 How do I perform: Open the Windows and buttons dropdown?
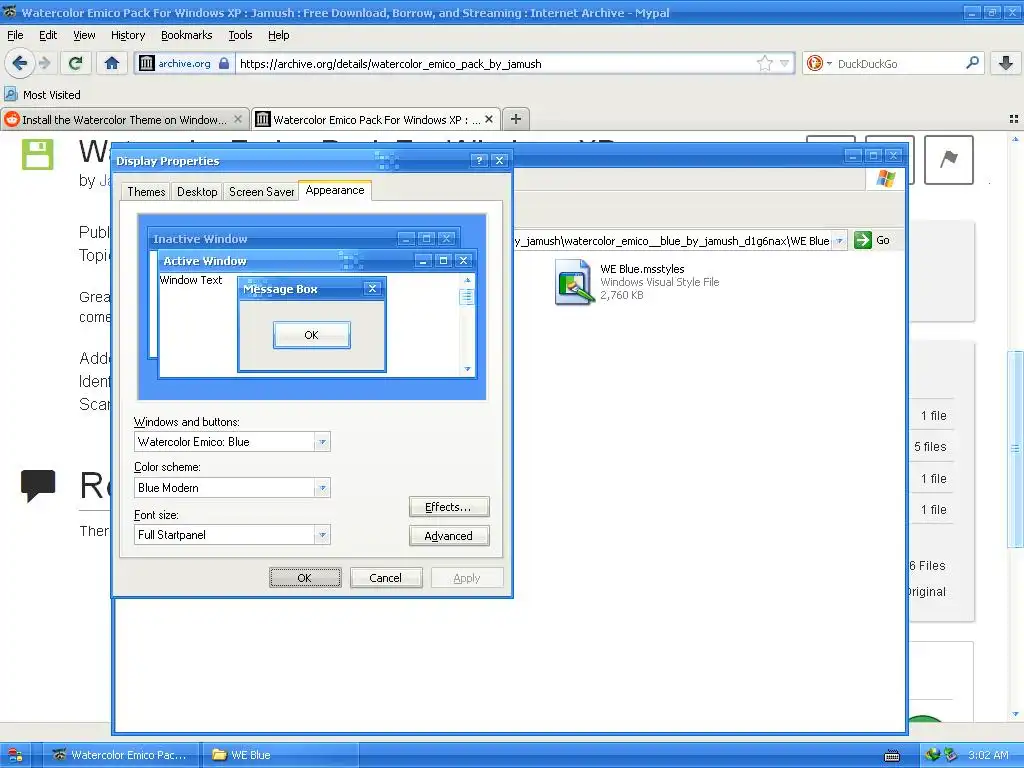point(322,442)
